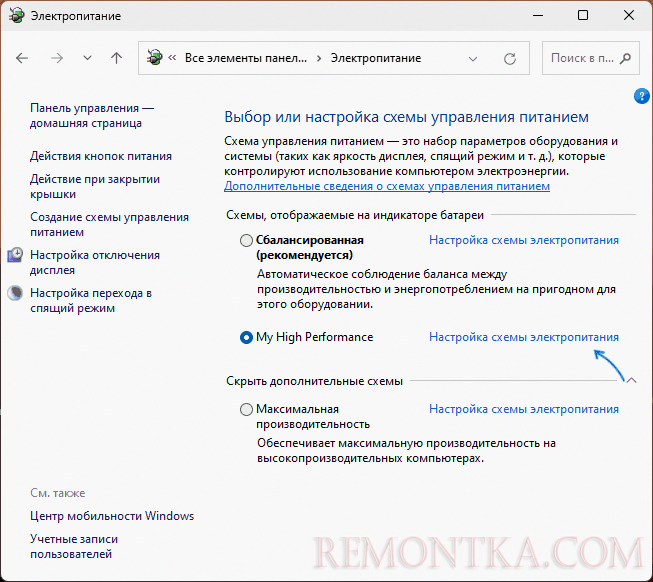Open Настройка перехода в спящий режим
Image resolution: width=653 pixels, height=582 pixels.
(91, 301)
